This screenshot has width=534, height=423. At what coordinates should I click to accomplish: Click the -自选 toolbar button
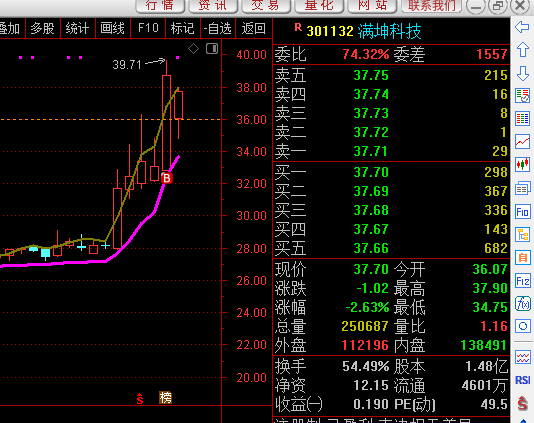click(218, 28)
